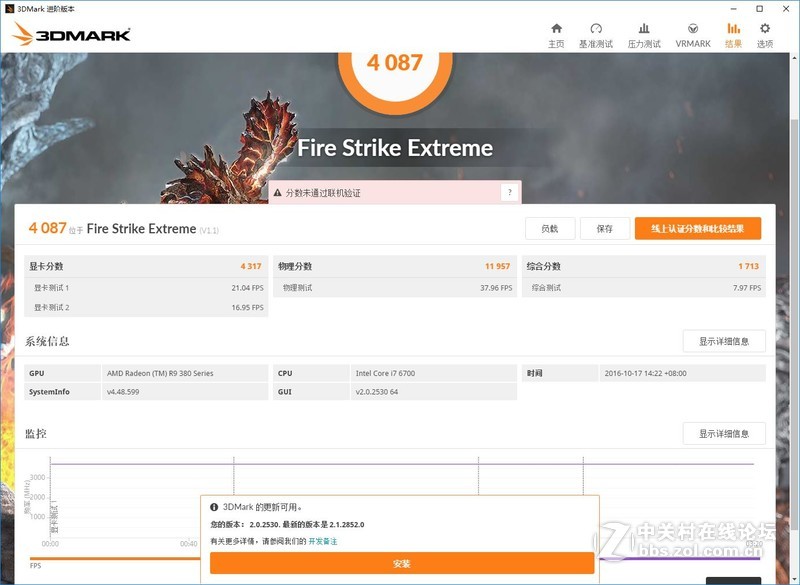
Task: Click the 4 087 score circle
Action: [x=395, y=62]
